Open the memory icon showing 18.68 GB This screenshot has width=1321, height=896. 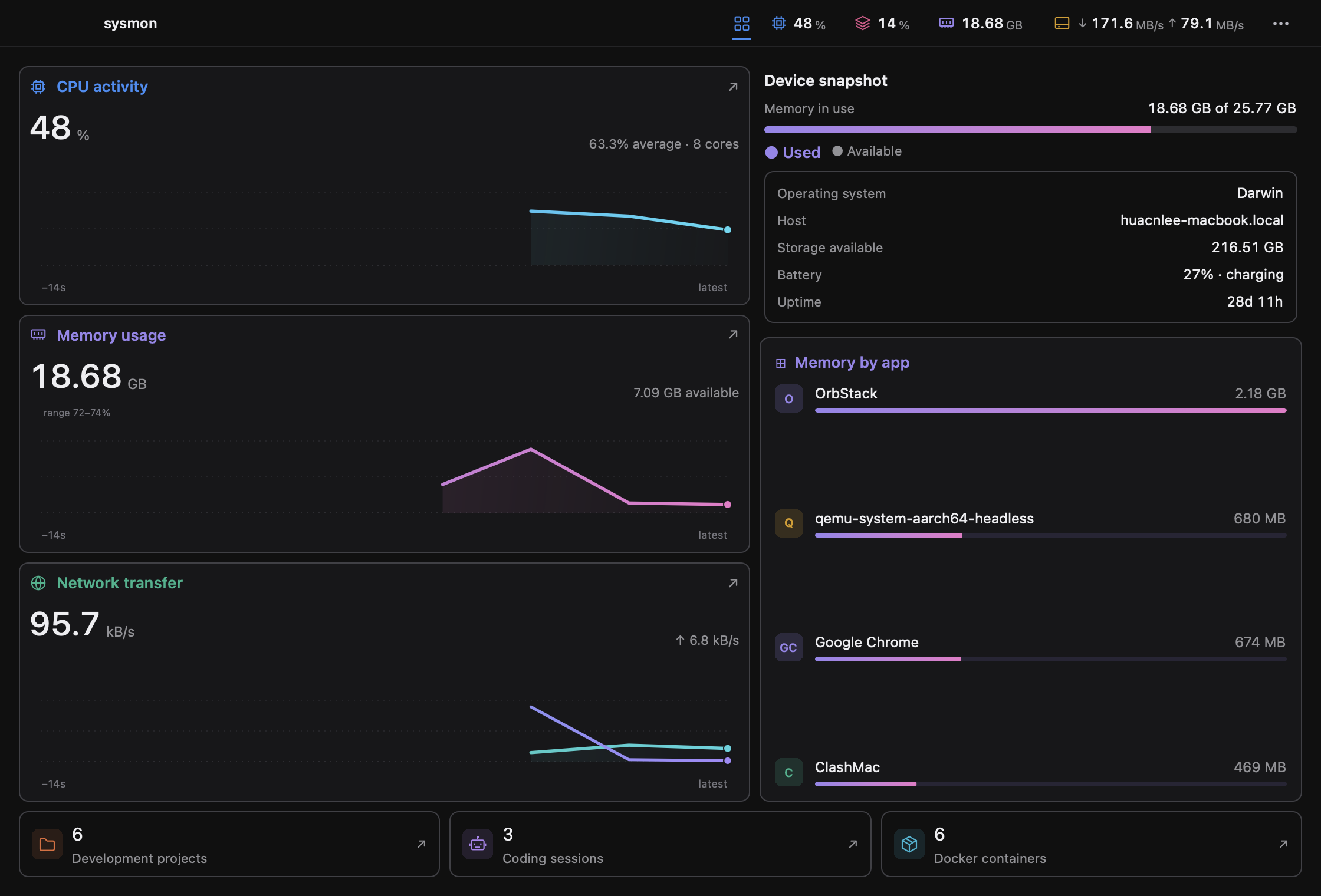[946, 23]
